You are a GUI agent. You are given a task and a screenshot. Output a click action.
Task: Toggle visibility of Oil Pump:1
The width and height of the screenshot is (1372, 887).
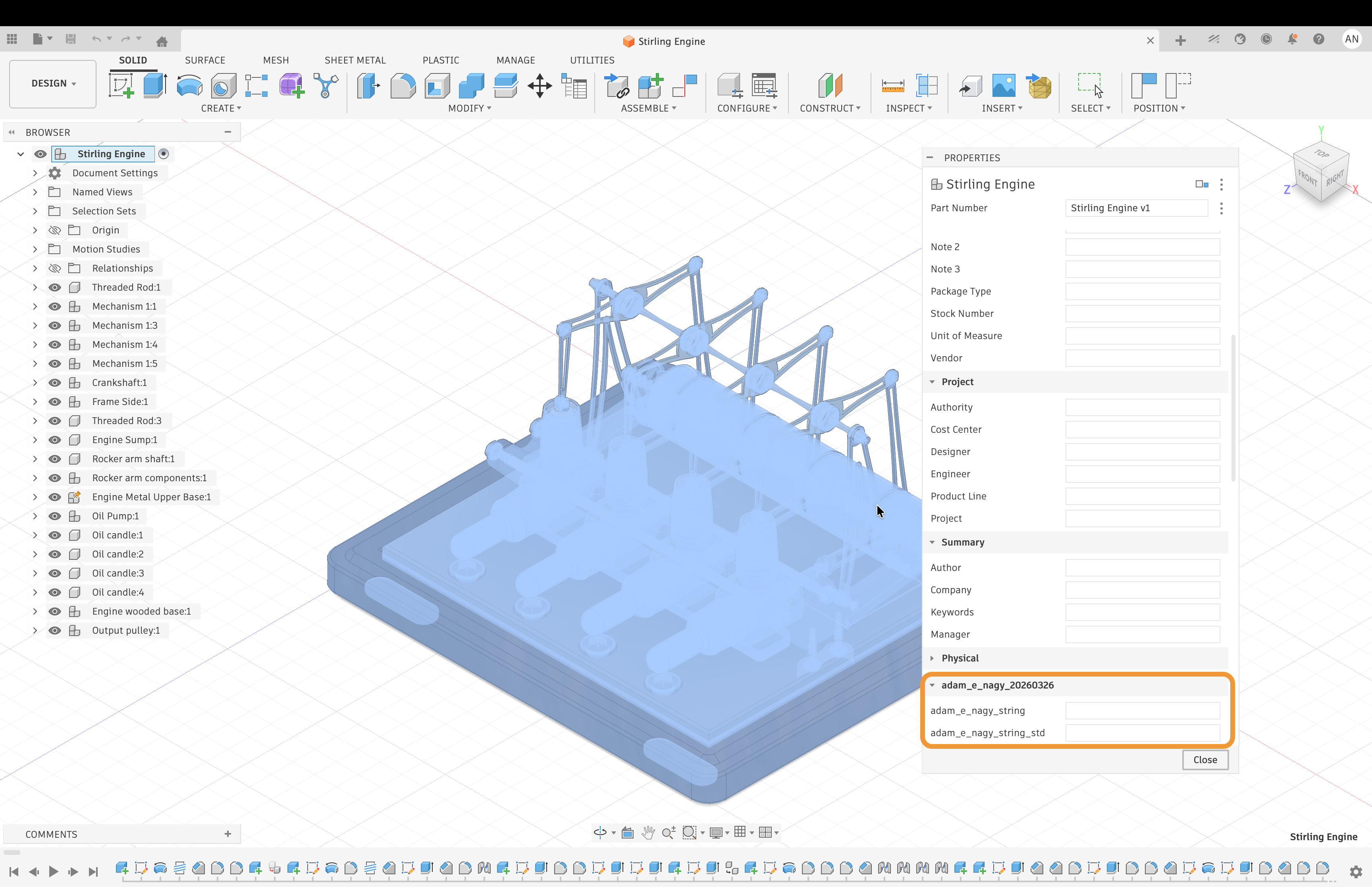pos(55,516)
